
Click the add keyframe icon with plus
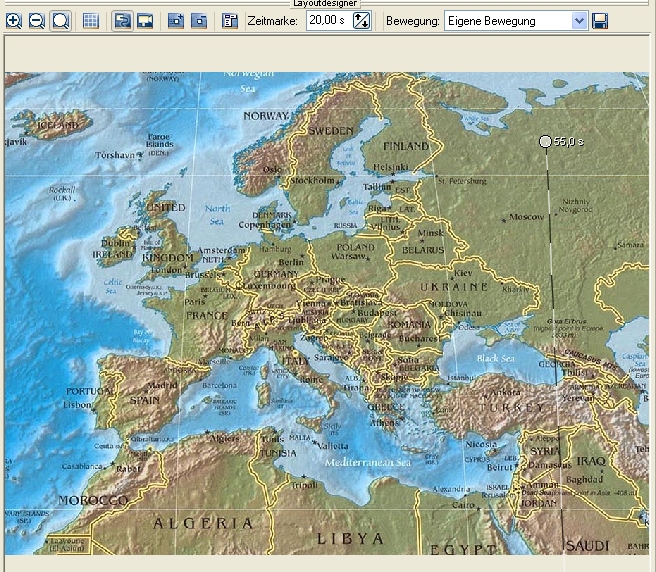(x=176, y=21)
